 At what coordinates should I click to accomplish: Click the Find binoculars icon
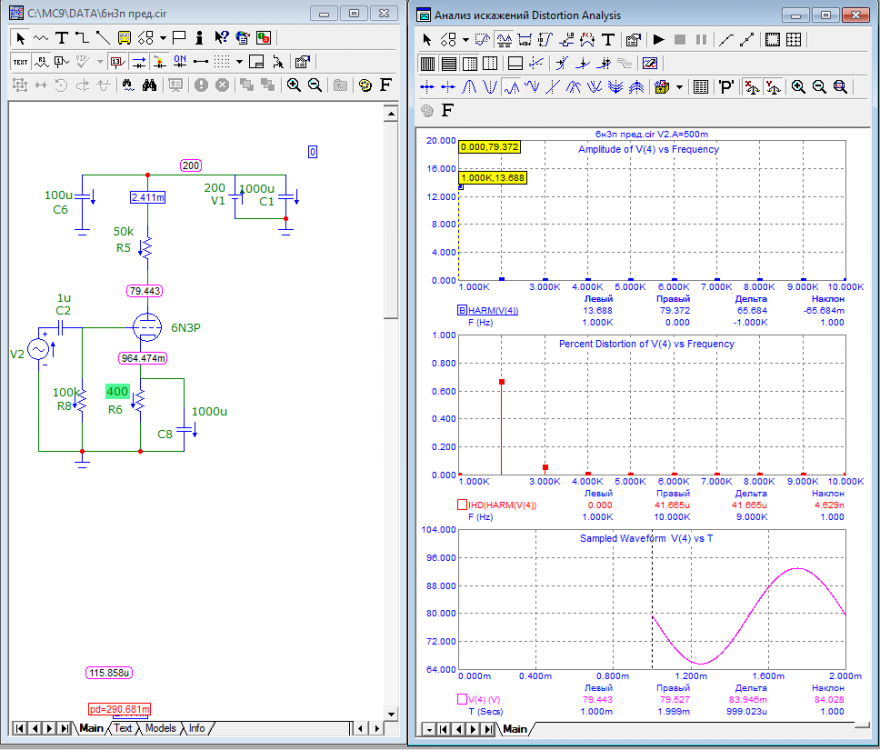(x=149, y=85)
